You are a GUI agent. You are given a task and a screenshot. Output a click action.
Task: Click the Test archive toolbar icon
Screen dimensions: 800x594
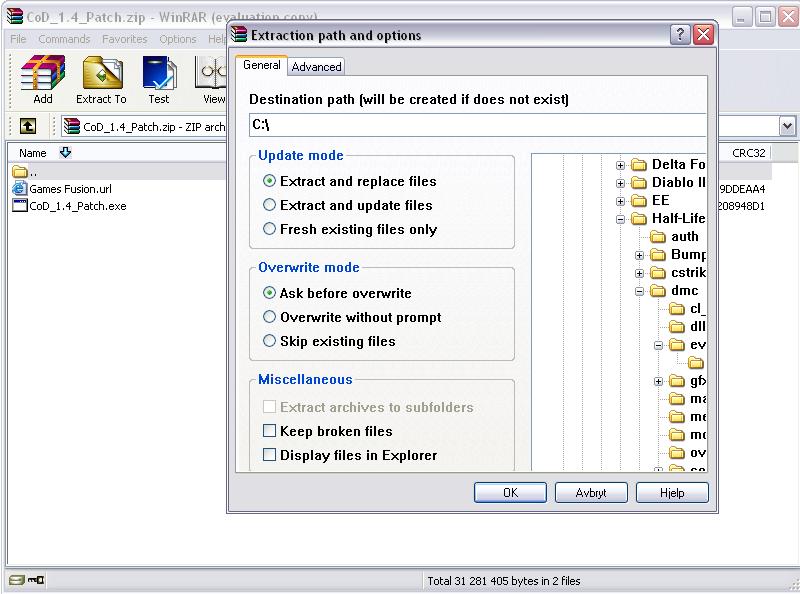(159, 73)
